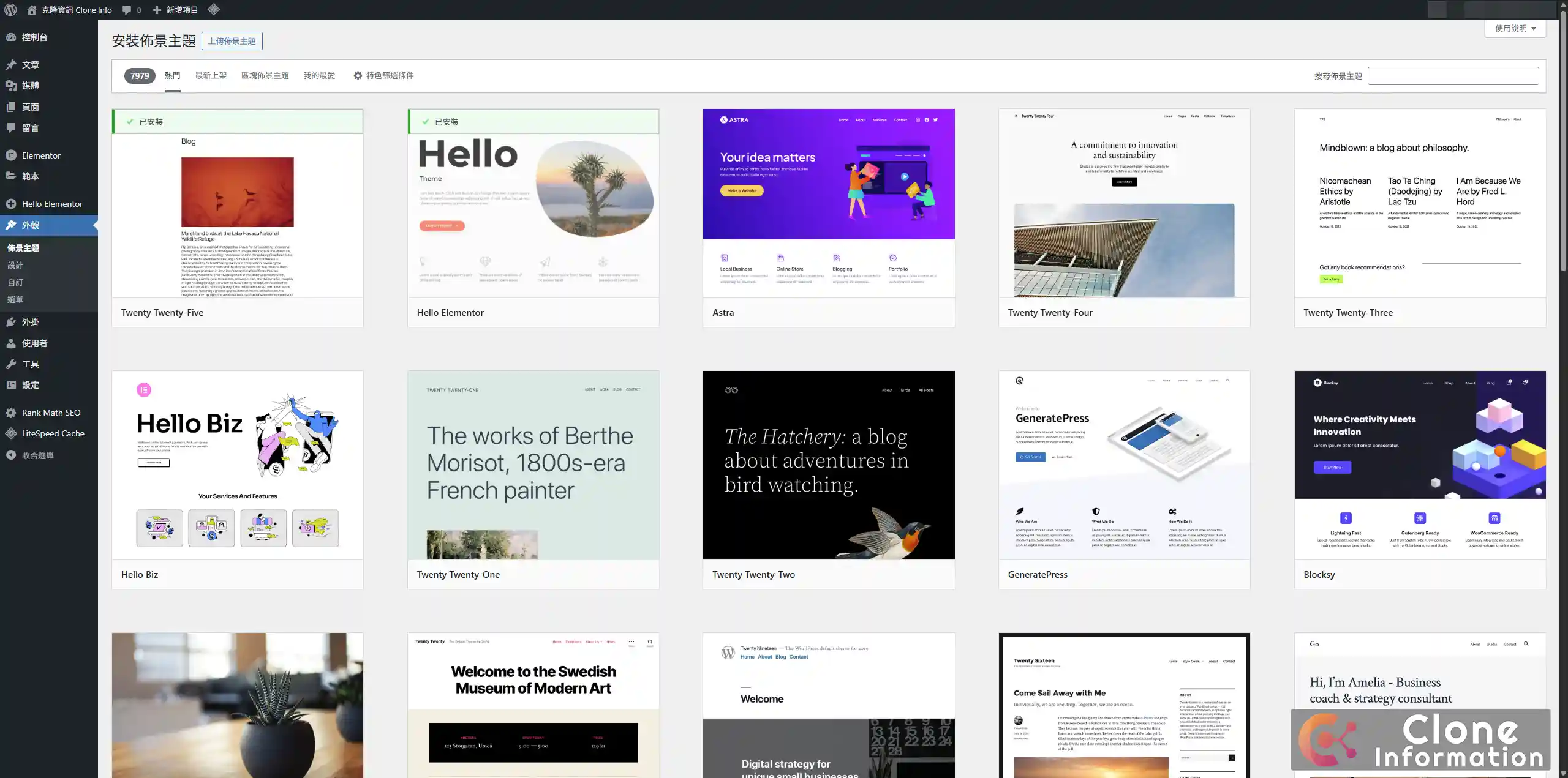Select the Astra theme thumbnail
Screen dimensions: 1568x778
[x=828, y=203]
